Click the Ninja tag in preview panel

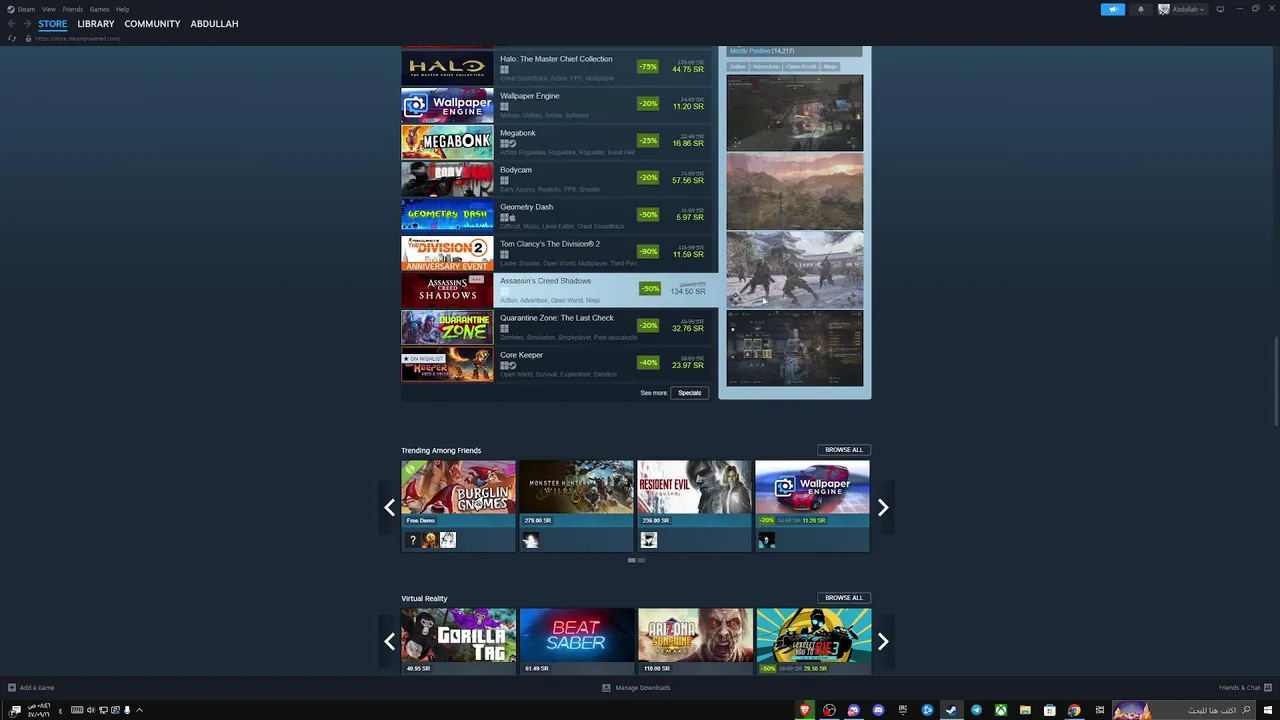[x=830, y=67]
